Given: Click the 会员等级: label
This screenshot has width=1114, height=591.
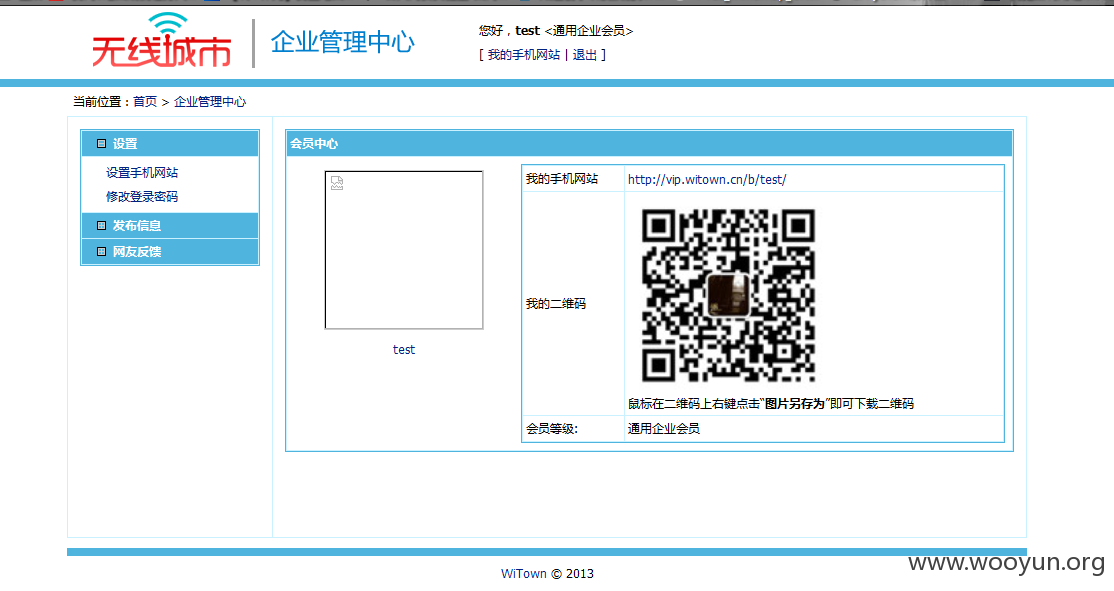Looking at the screenshot, I should coord(552,428).
